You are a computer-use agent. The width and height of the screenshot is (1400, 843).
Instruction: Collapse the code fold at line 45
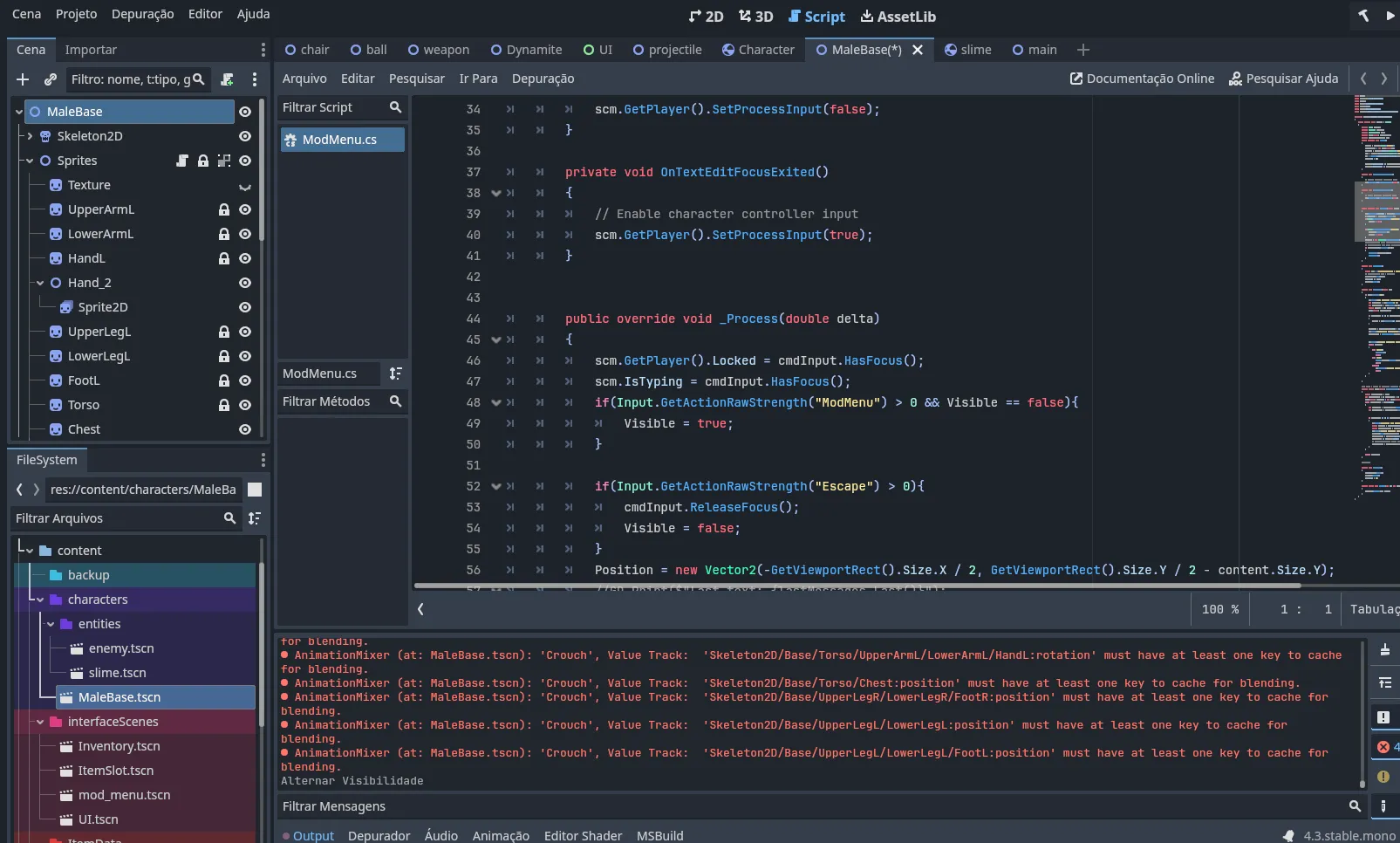pyautogui.click(x=496, y=339)
